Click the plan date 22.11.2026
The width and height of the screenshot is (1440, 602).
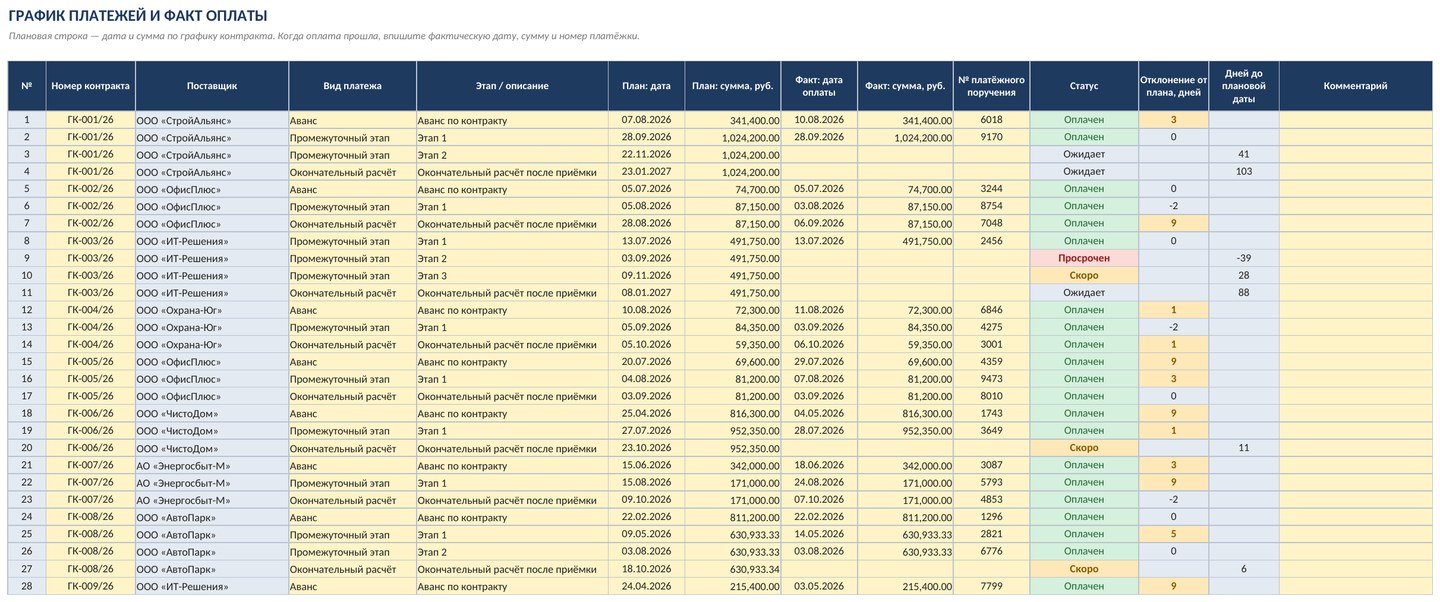tap(646, 155)
